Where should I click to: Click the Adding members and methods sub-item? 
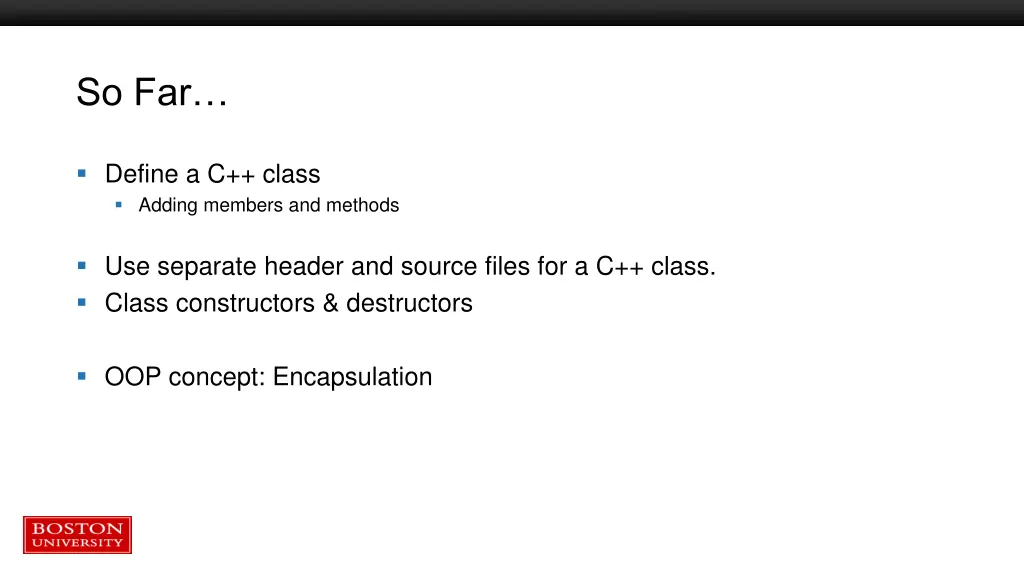tap(268, 205)
